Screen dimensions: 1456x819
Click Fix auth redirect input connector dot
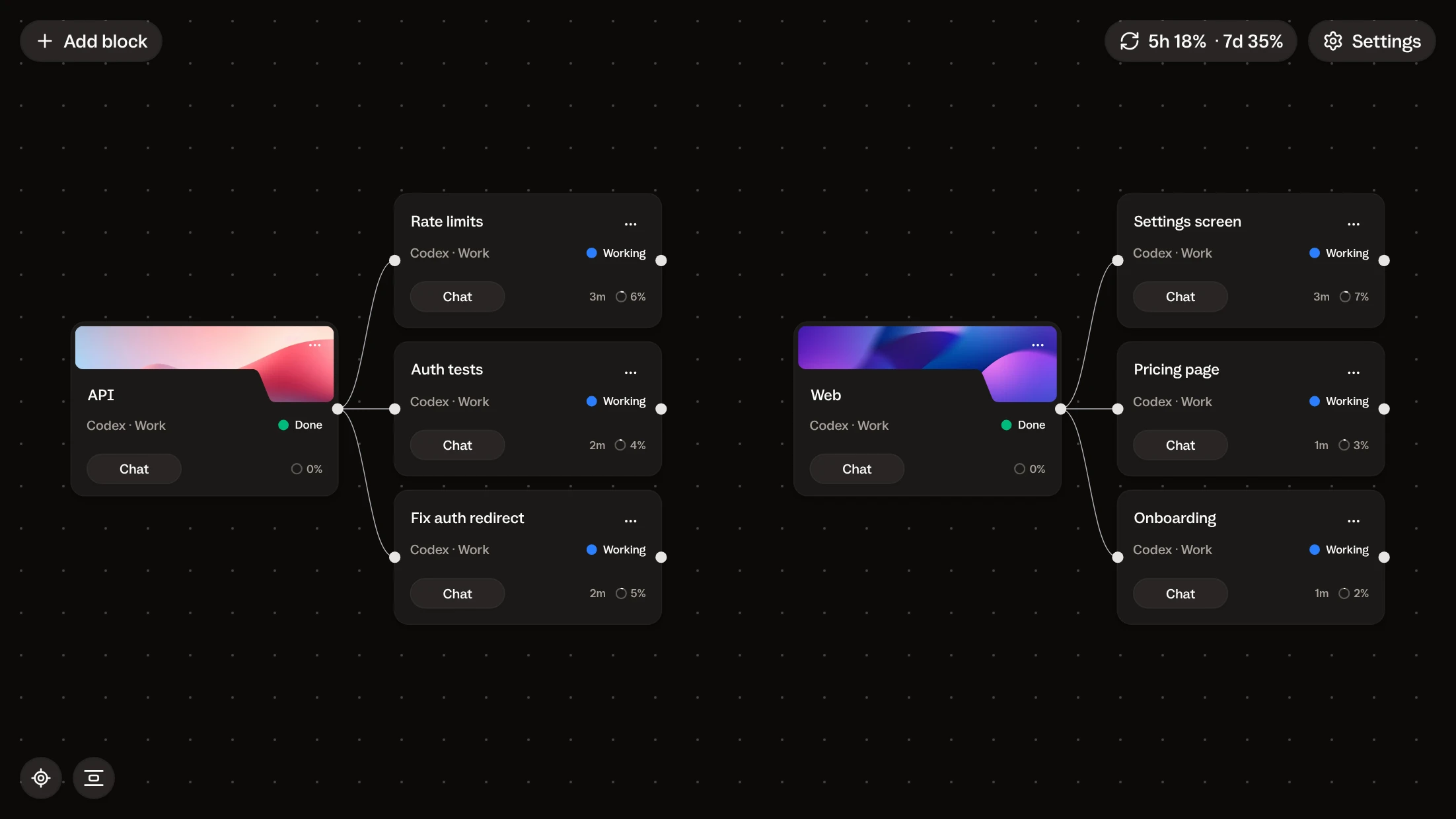point(395,557)
